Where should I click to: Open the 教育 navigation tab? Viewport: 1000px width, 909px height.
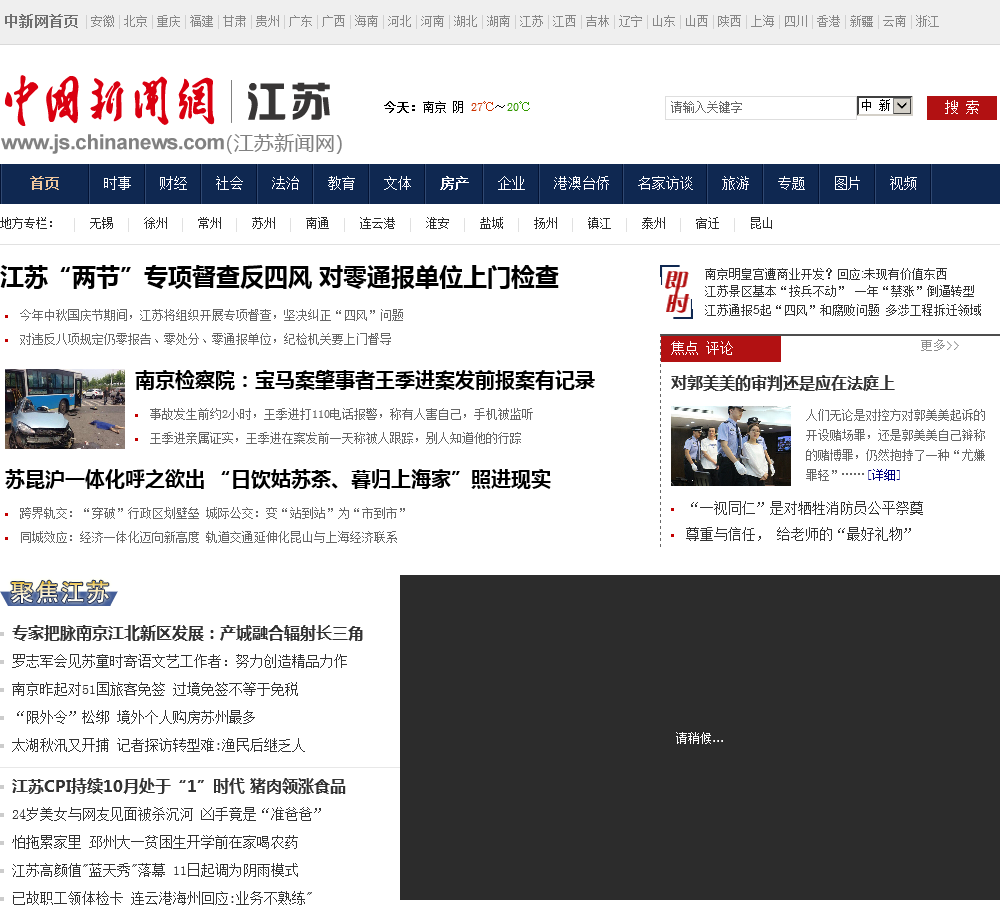(x=341, y=184)
